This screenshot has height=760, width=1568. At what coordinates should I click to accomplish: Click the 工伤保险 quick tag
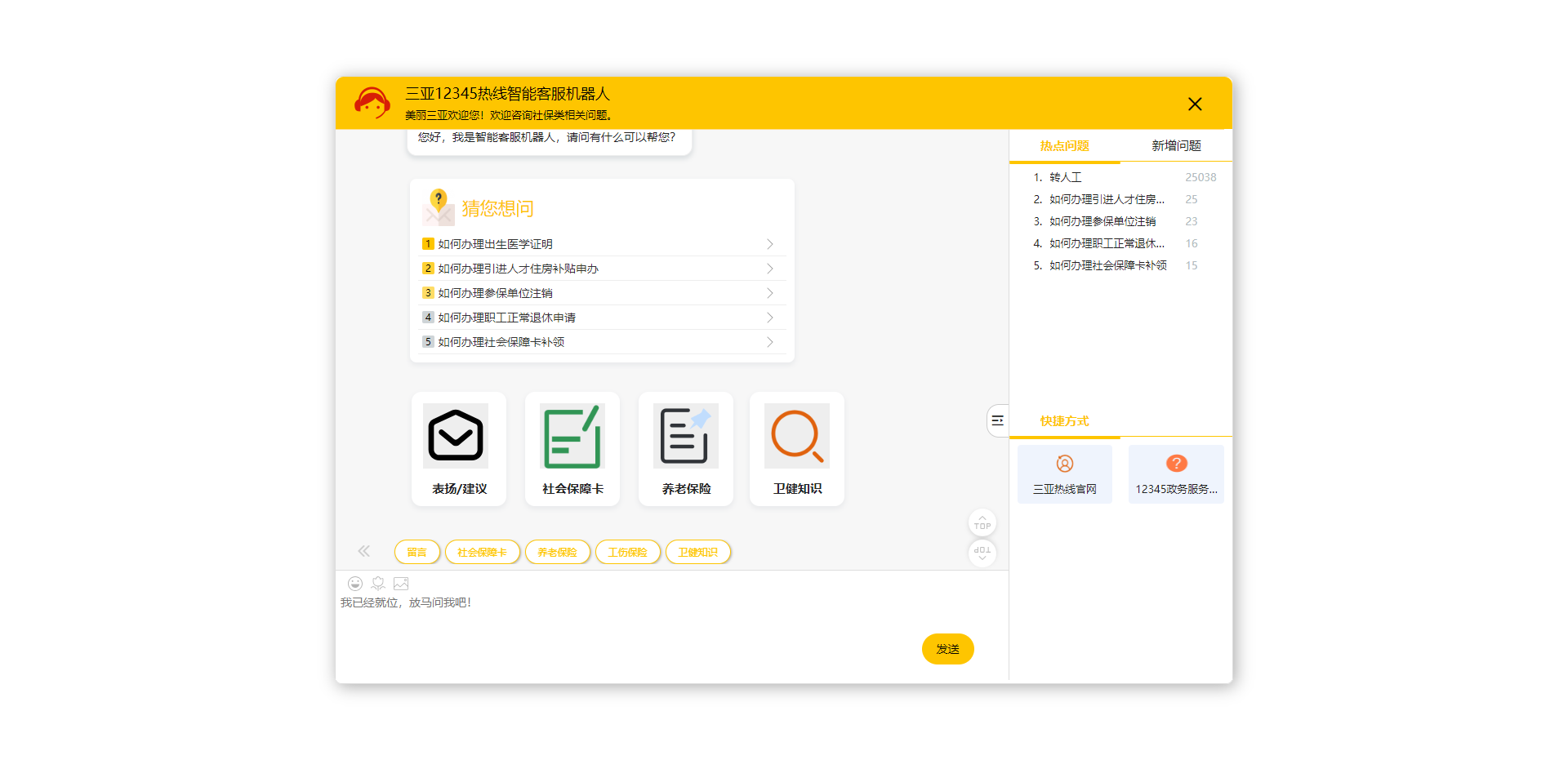click(628, 553)
